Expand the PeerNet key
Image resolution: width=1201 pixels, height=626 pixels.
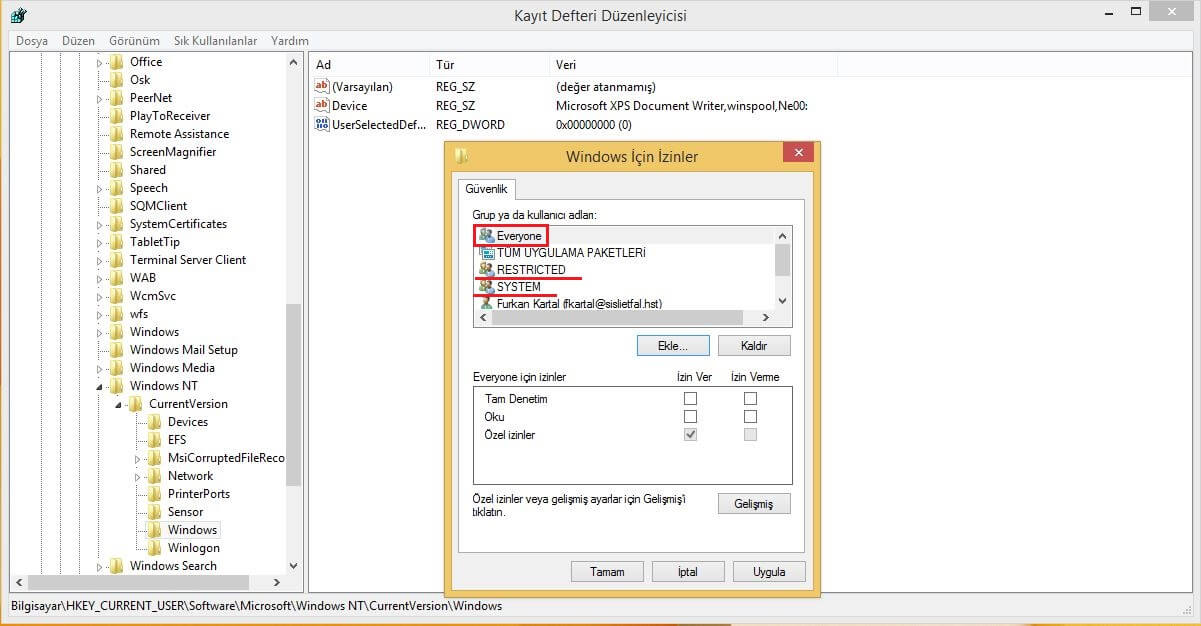[100, 98]
